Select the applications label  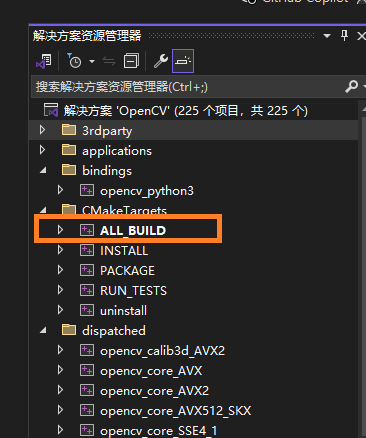click(117, 151)
